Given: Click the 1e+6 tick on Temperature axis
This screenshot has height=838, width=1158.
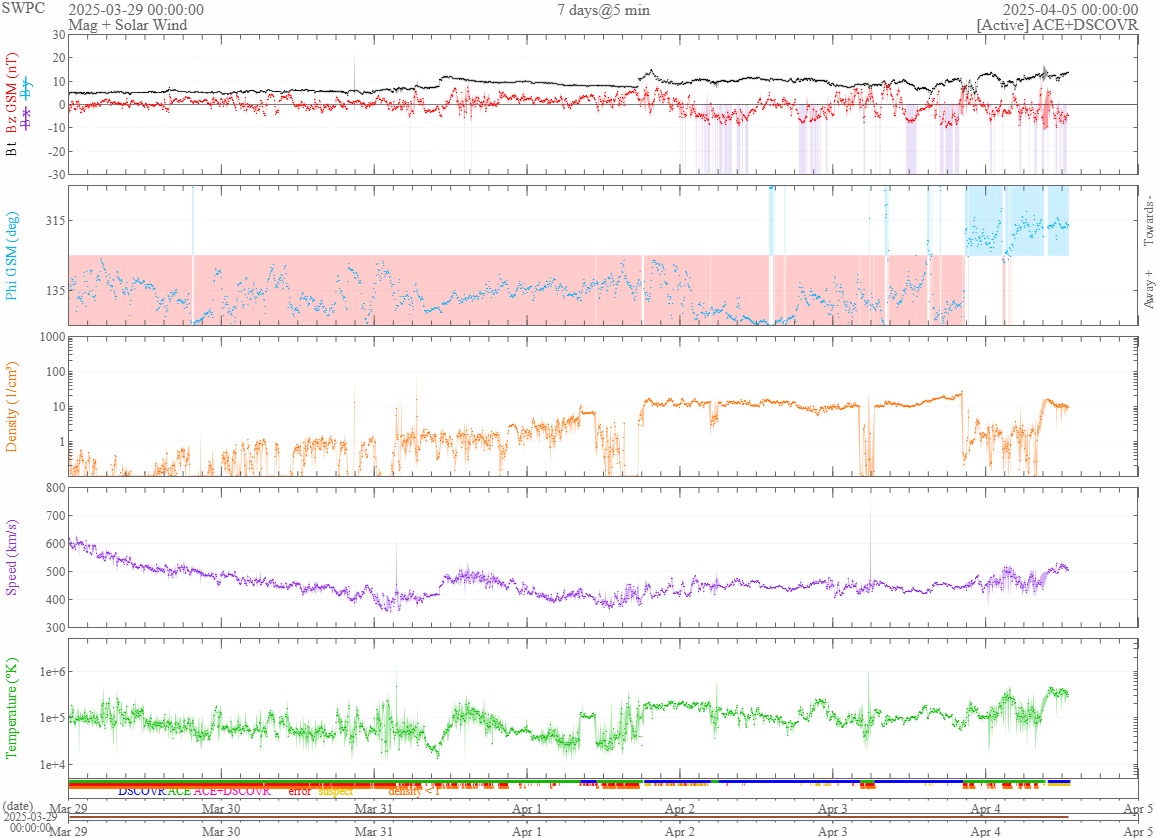Looking at the screenshot, I should [51, 672].
